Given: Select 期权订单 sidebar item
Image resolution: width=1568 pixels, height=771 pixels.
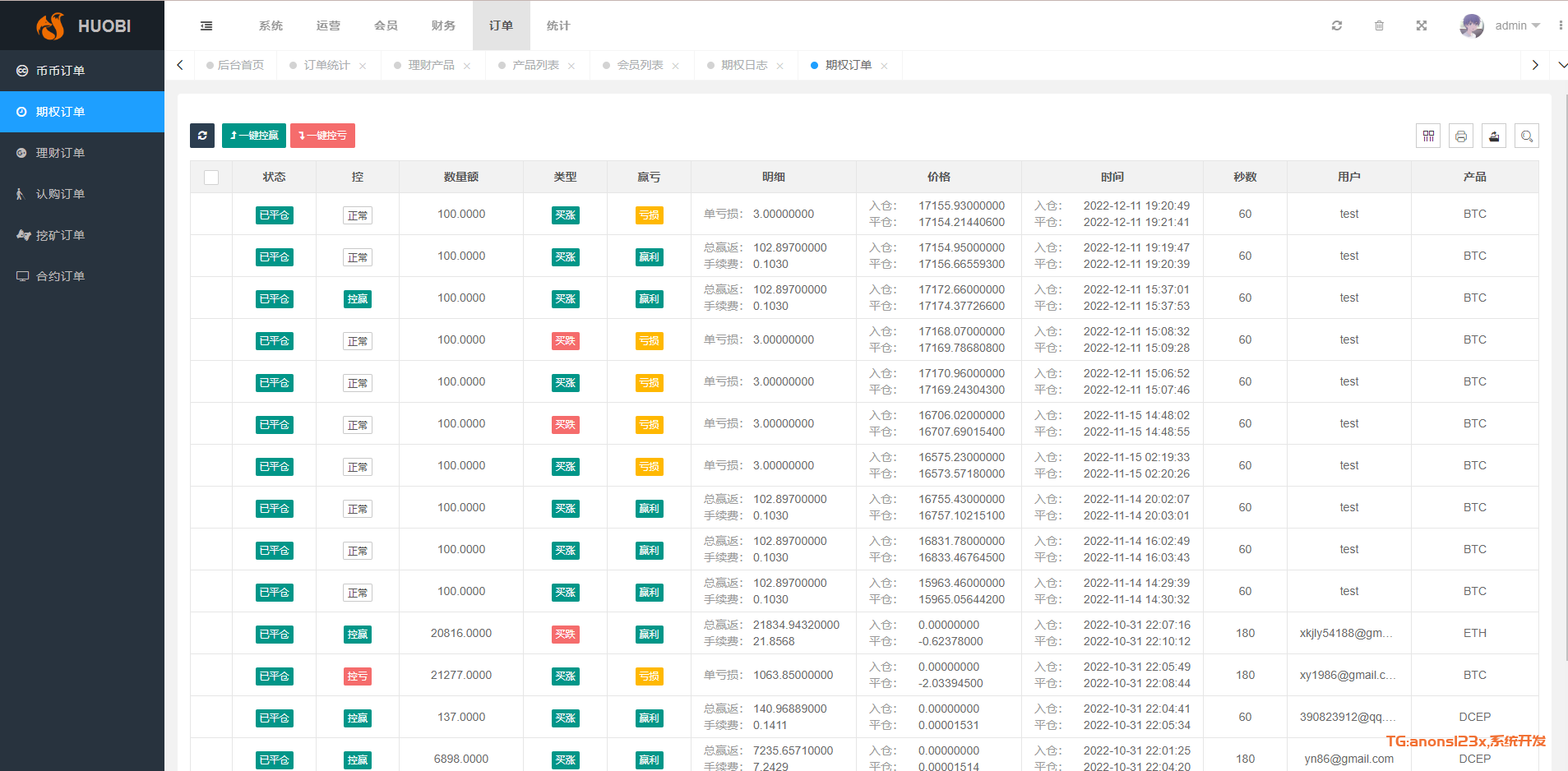Looking at the screenshot, I should [82, 112].
